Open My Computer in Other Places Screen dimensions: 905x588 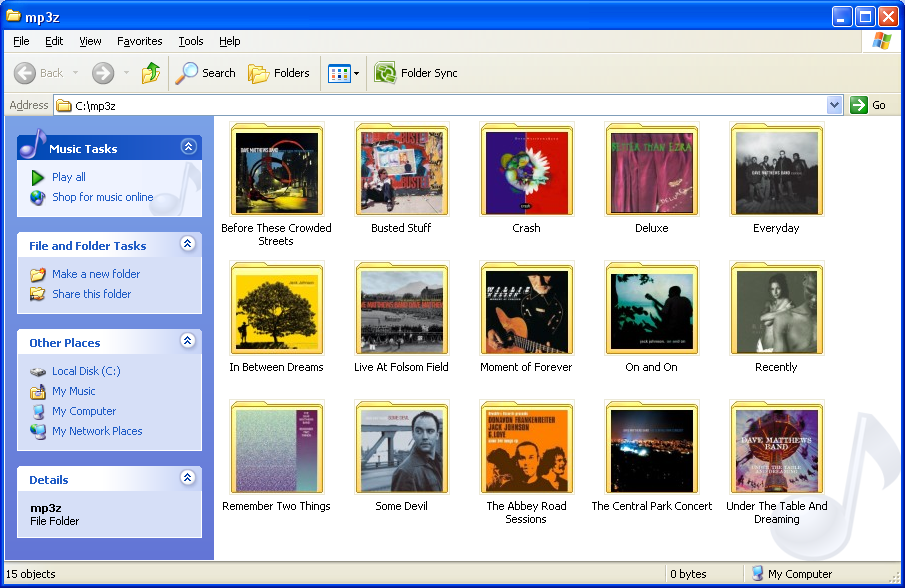pos(84,411)
